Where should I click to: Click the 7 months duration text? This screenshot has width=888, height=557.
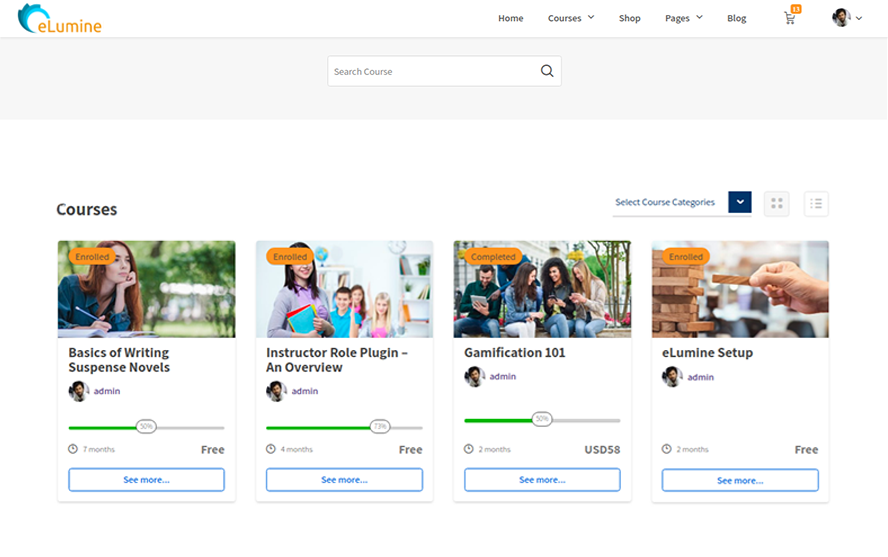coord(99,449)
